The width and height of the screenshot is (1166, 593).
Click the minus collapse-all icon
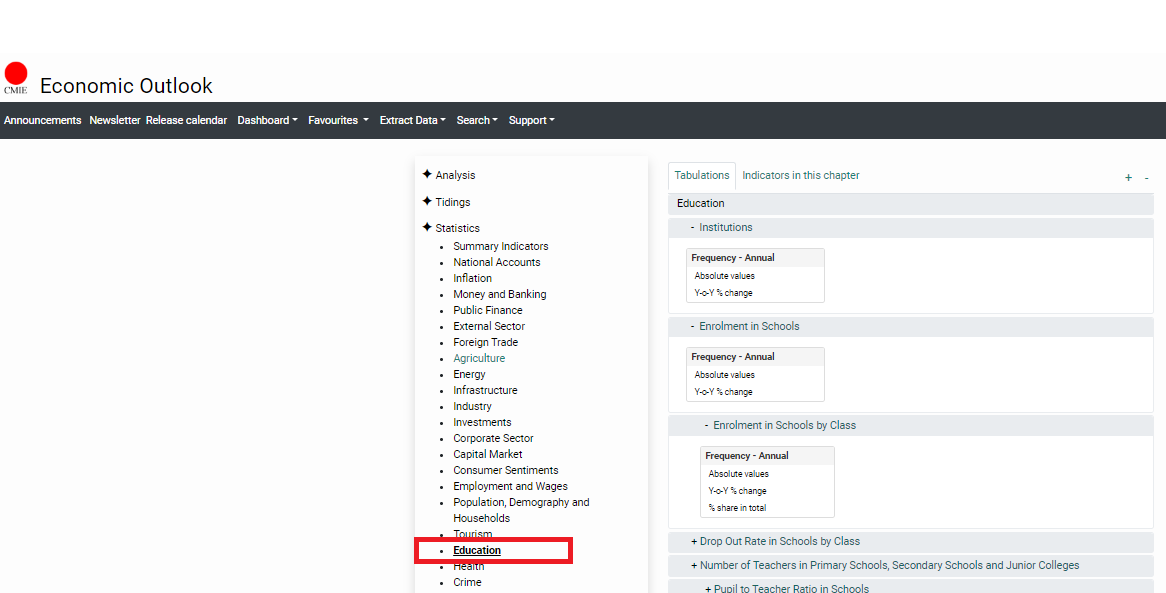tap(1146, 178)
